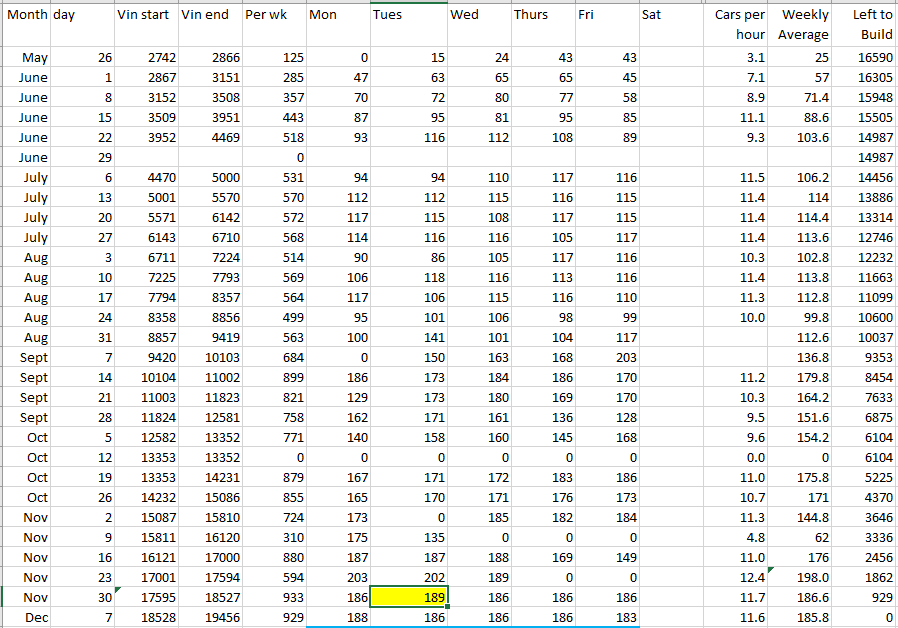Viewport: 898px width, 628px height.
Task: Select the Weekly Average cell showing 198.0
Action: pos(802,577)
